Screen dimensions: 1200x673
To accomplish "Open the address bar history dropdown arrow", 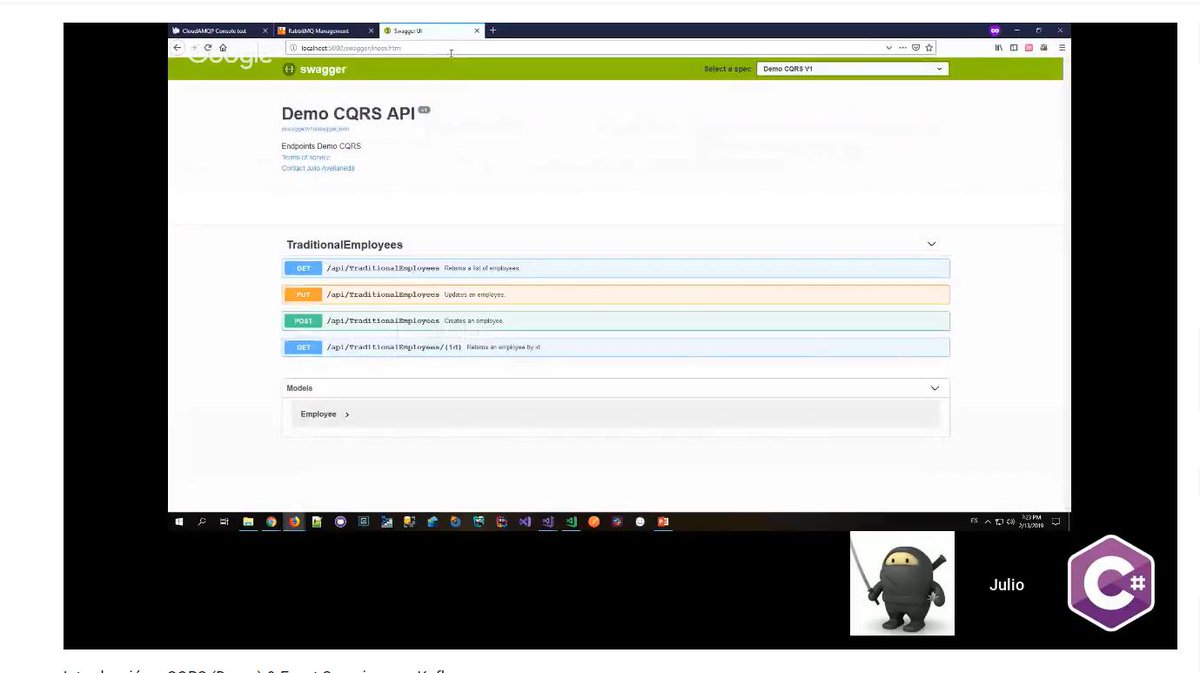I will pyautogui.click(x=889, y=47).
